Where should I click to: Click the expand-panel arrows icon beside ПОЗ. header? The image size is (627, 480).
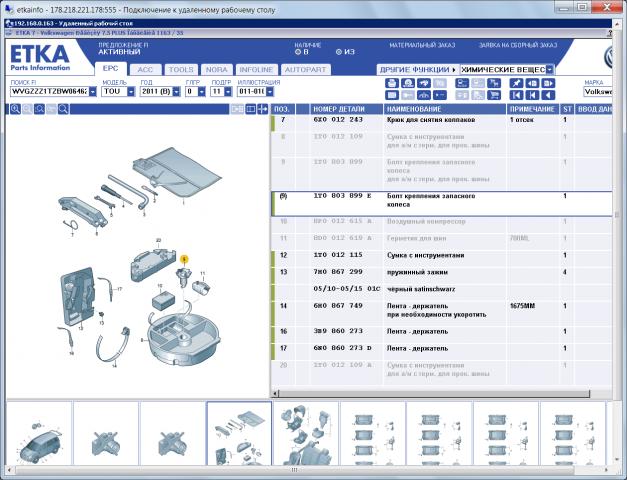(263, 109)
